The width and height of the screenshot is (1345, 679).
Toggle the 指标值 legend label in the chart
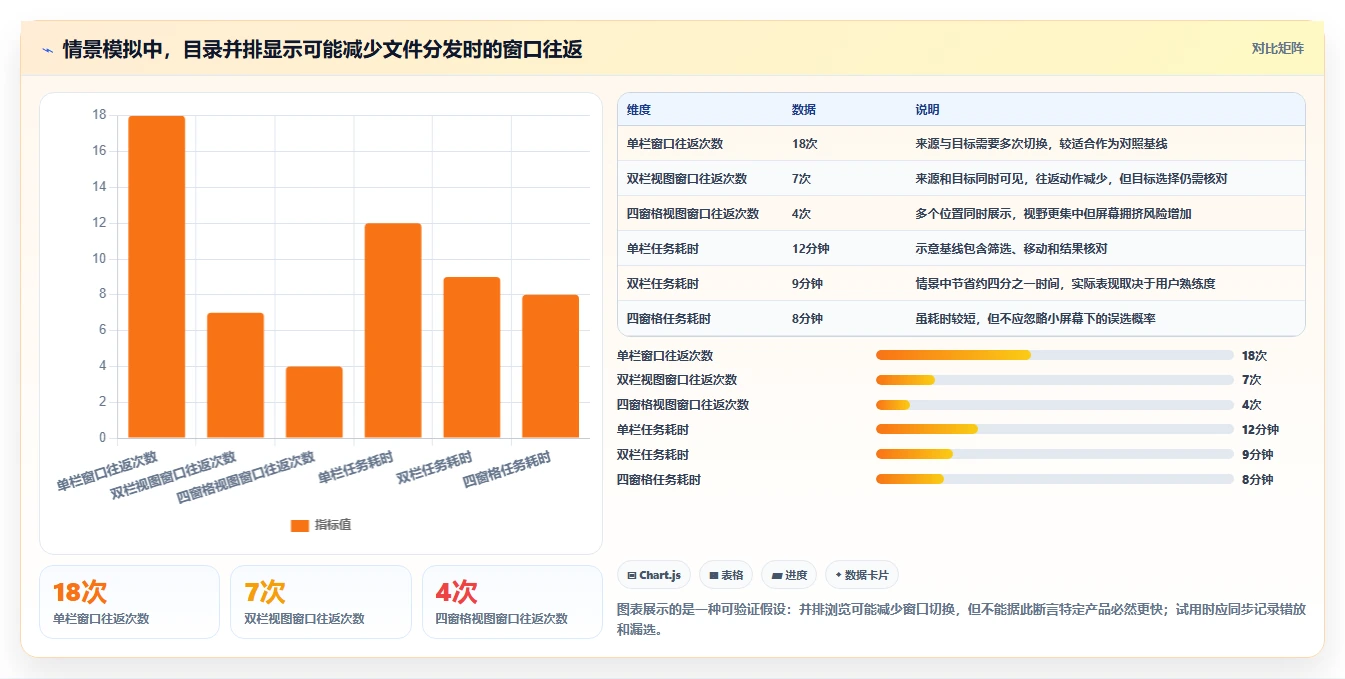coord(333,525)
